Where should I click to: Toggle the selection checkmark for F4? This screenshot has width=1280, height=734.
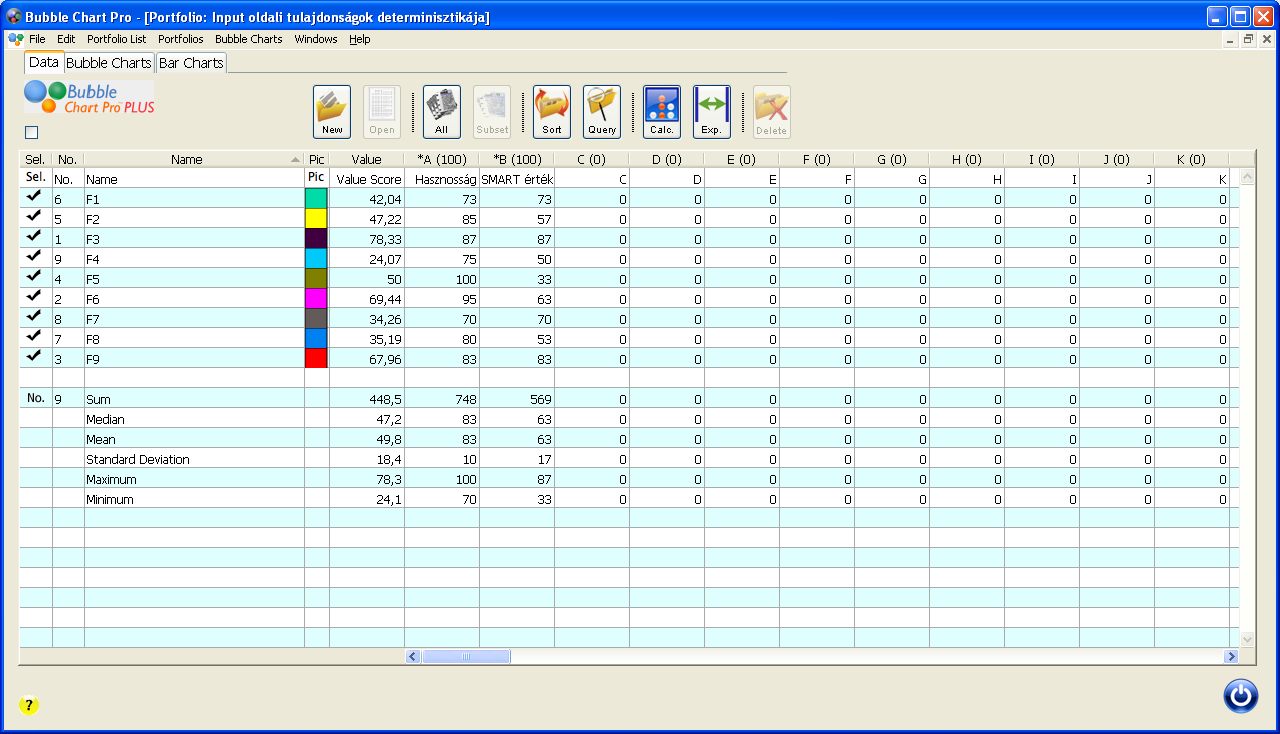34,257
